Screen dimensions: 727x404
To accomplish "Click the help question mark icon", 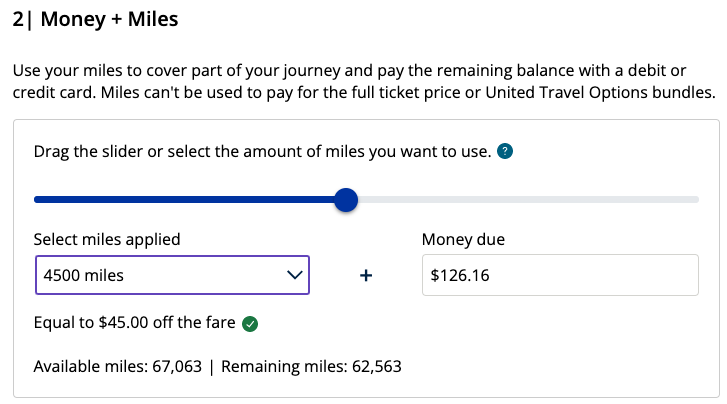I will [x=505, y=152].
